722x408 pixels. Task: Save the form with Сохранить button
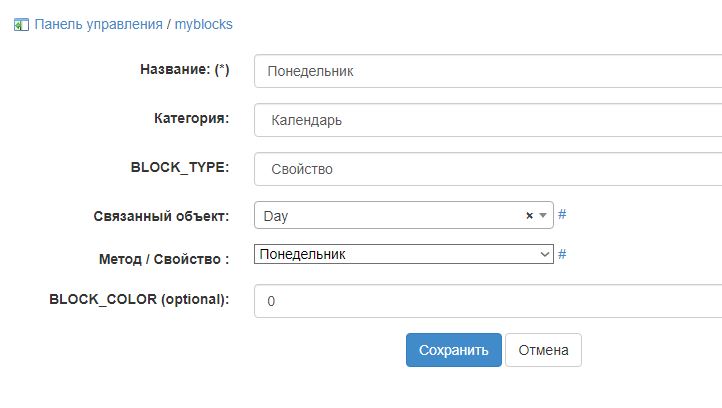(454, 350)
